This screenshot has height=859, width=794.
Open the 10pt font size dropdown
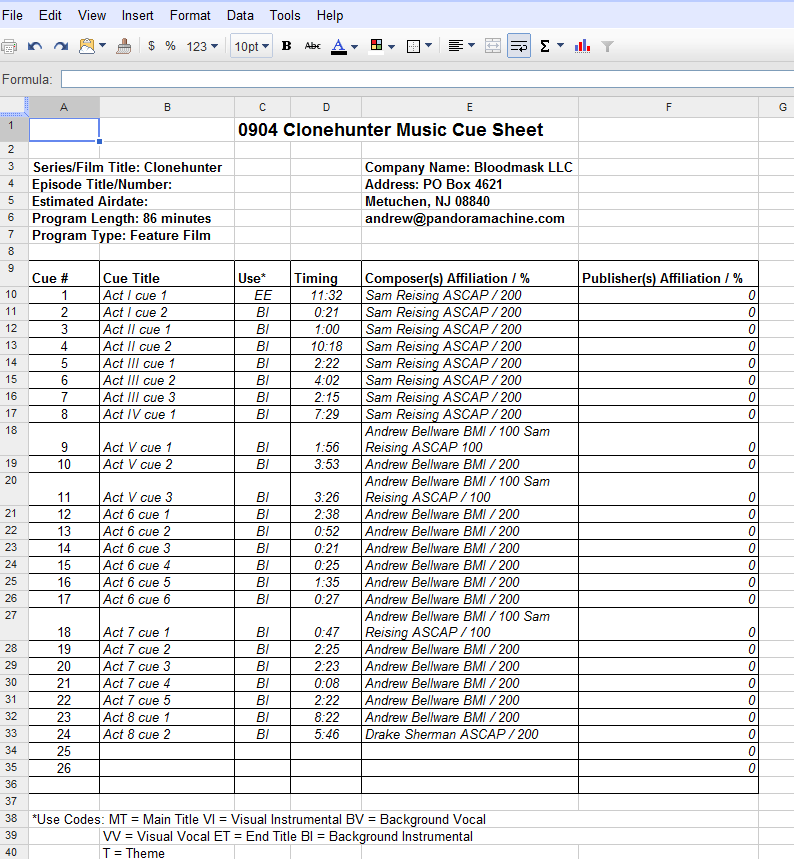[251, 46]
